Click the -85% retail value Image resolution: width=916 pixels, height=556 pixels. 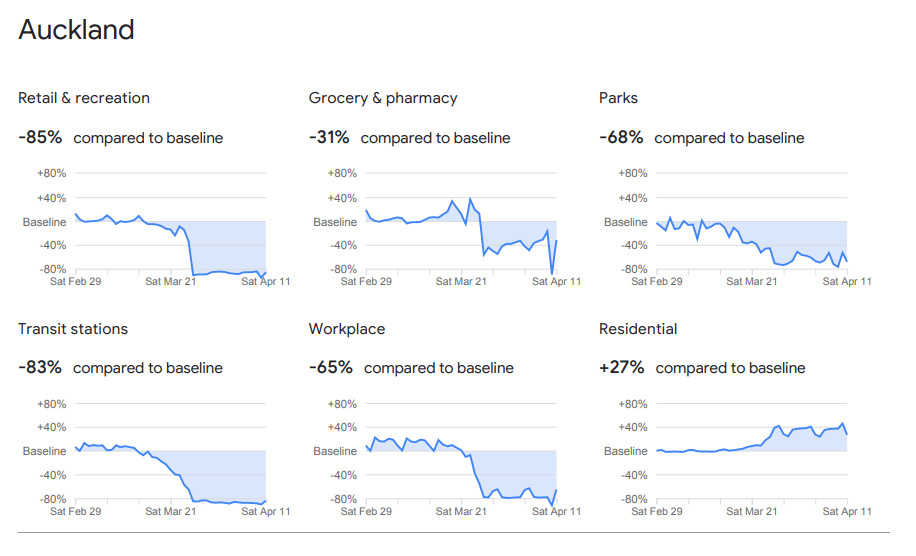click(x=40, y=138)
